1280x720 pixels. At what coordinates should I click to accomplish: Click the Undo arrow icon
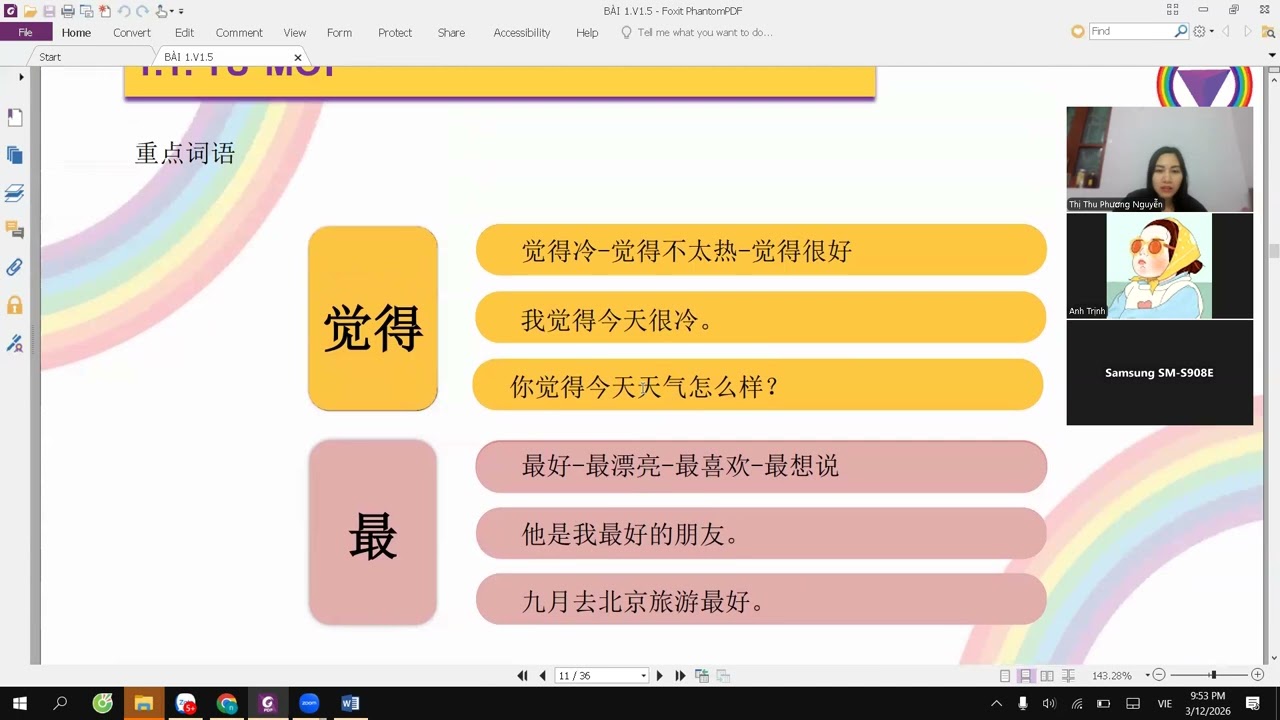[x=124, y=11]
